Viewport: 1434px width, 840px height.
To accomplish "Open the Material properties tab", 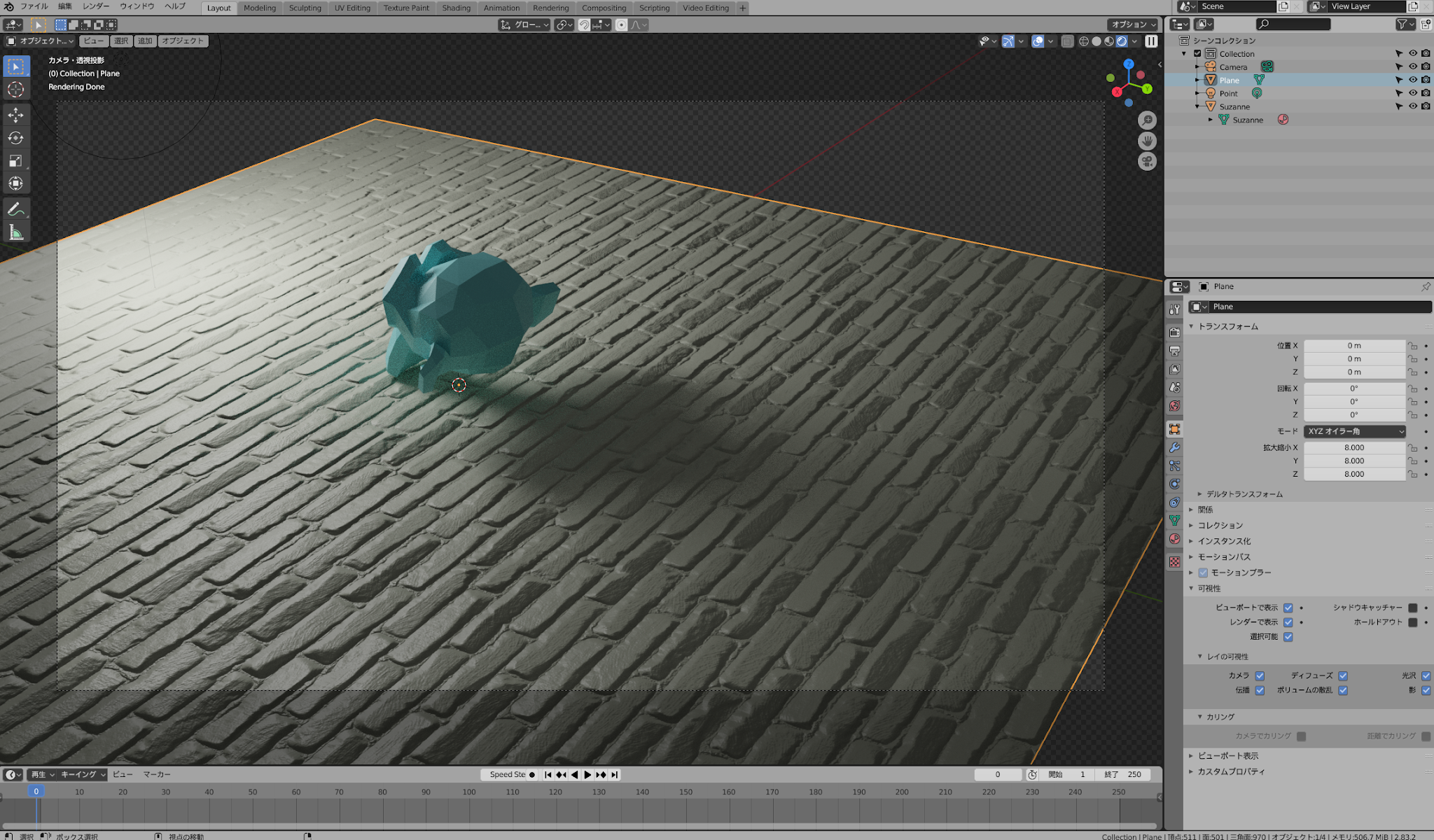I will [1175, 539].
